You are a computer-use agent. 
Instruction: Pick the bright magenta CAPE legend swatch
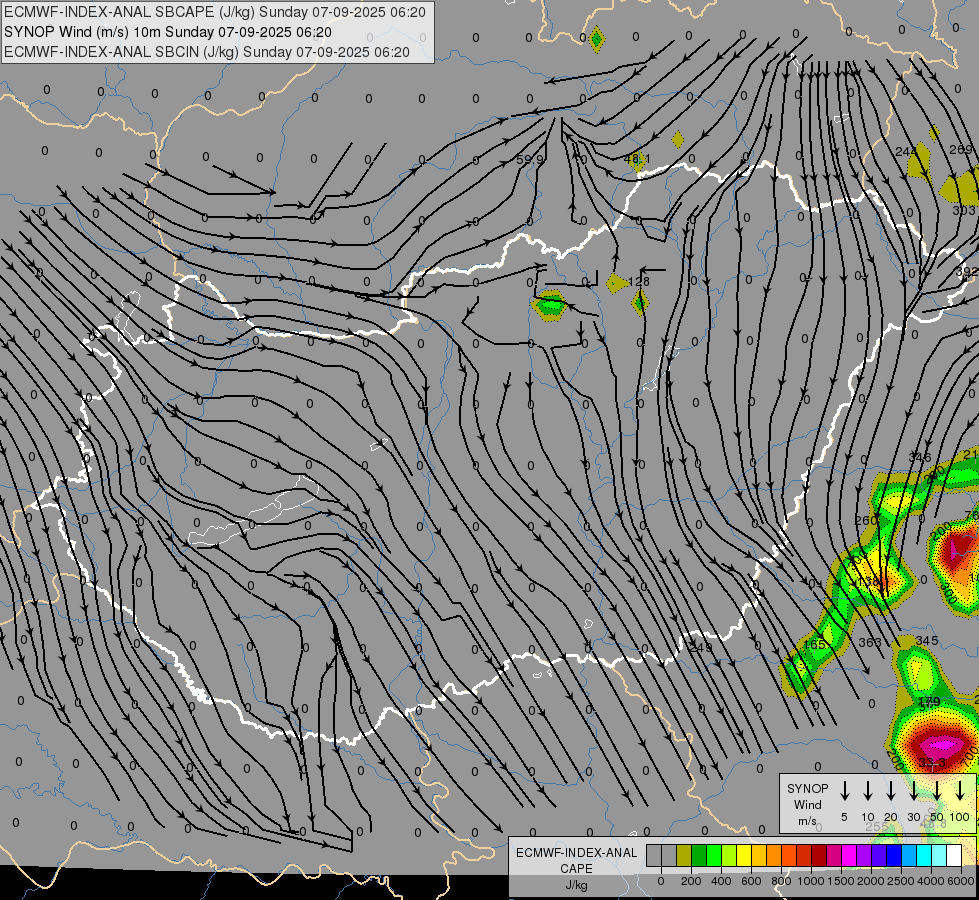point(849,855)
